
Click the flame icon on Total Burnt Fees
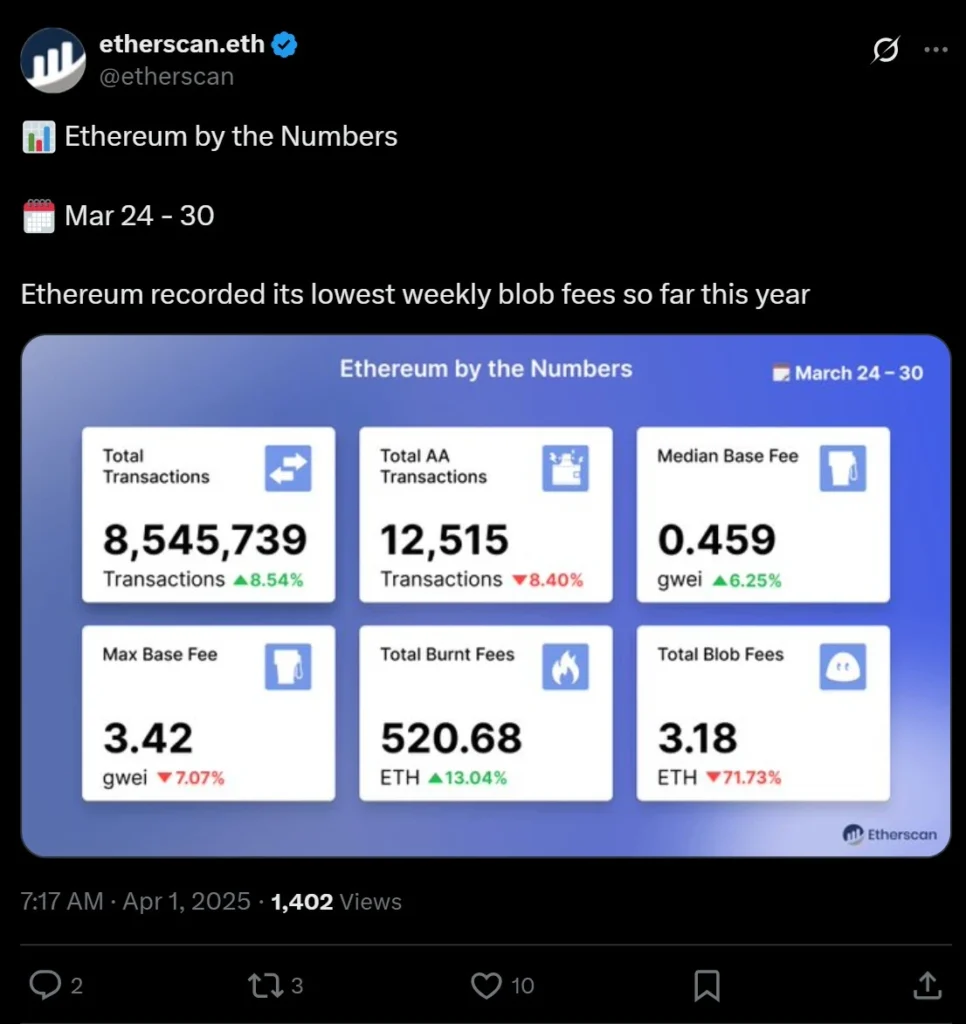(x=567, y=666)
